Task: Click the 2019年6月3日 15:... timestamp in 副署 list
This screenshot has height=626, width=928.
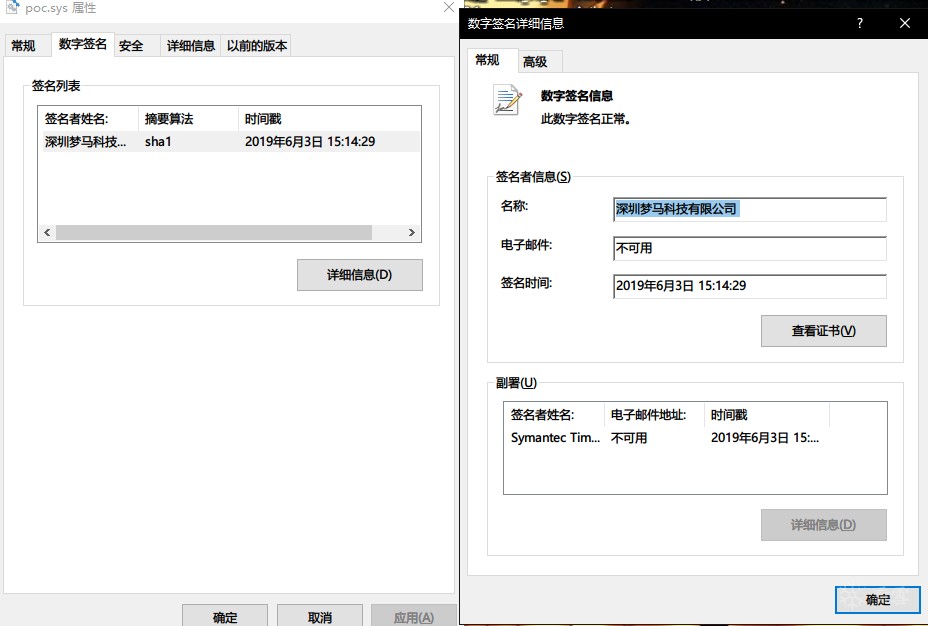Action: pos(765,438)
